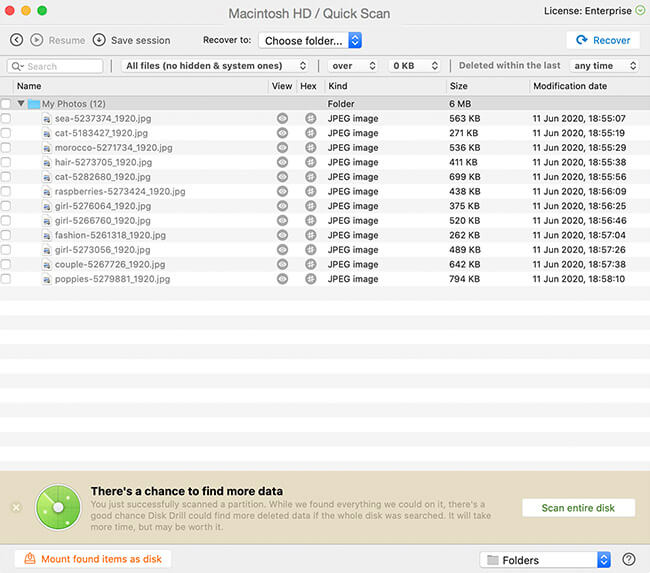Click Mount found items as disk

(x=93, y=559)
